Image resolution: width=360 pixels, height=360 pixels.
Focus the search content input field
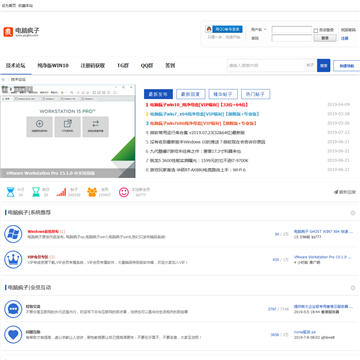(266, 65)
